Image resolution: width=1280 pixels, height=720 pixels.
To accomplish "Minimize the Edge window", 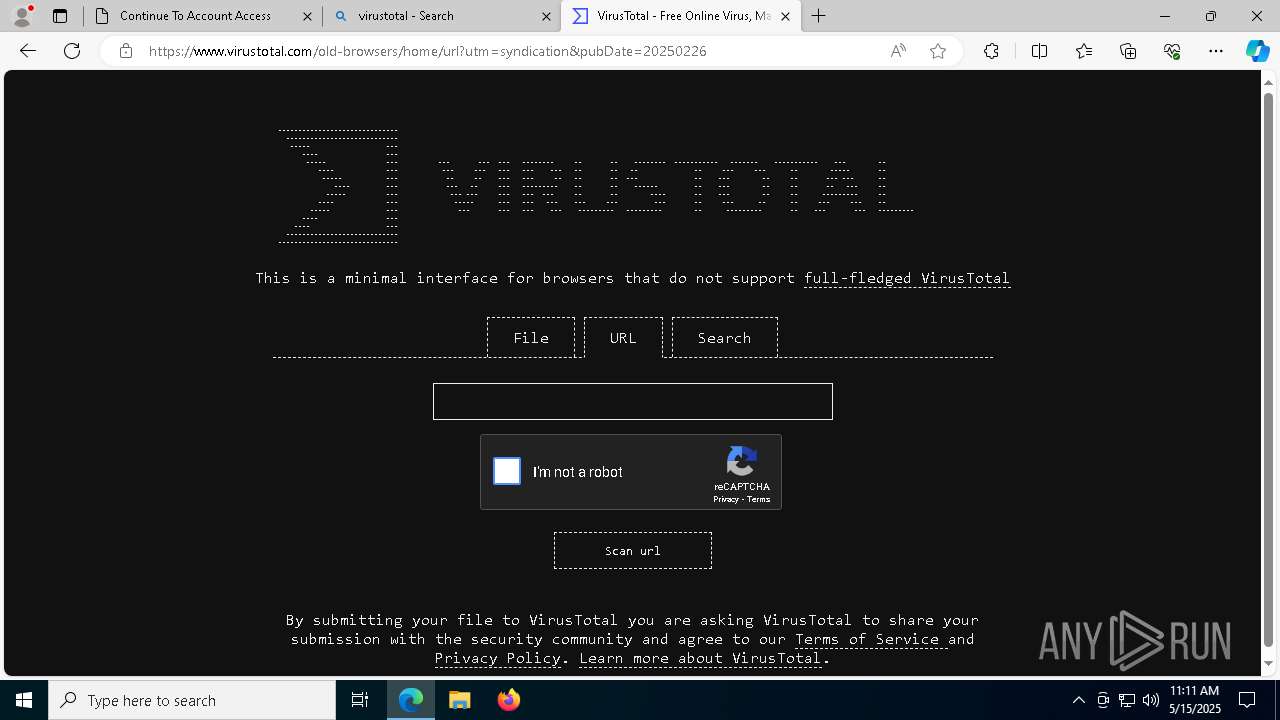I will (1165, 16).
